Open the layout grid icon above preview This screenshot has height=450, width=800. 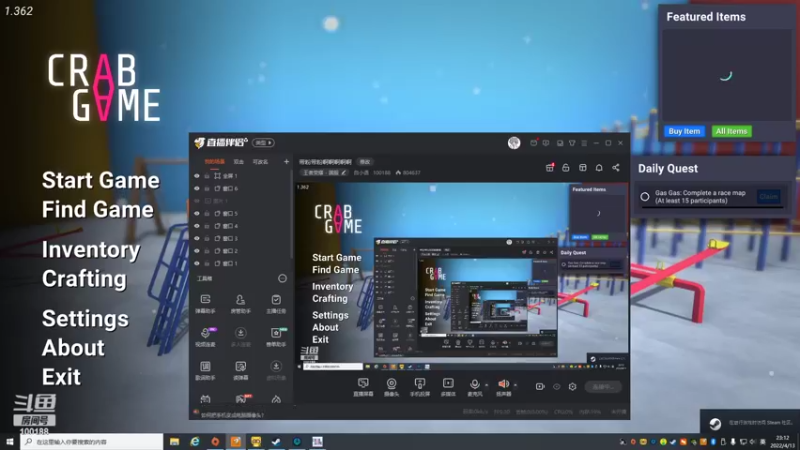pyautogui.click(x=583, y=167)
